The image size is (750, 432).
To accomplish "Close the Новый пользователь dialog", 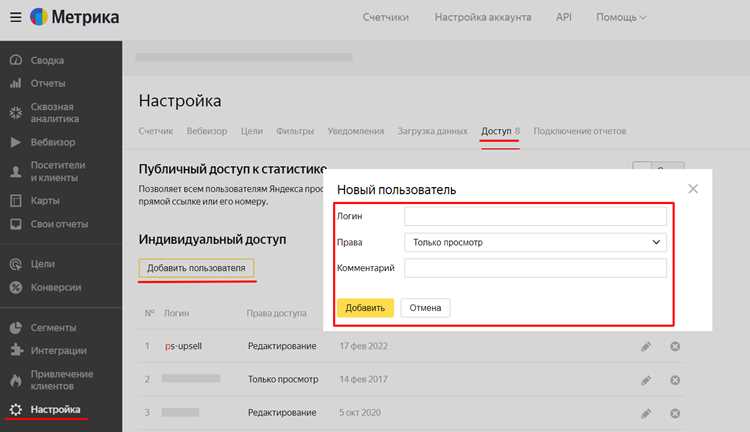I will pyautogui.click(x=693, y=189).
